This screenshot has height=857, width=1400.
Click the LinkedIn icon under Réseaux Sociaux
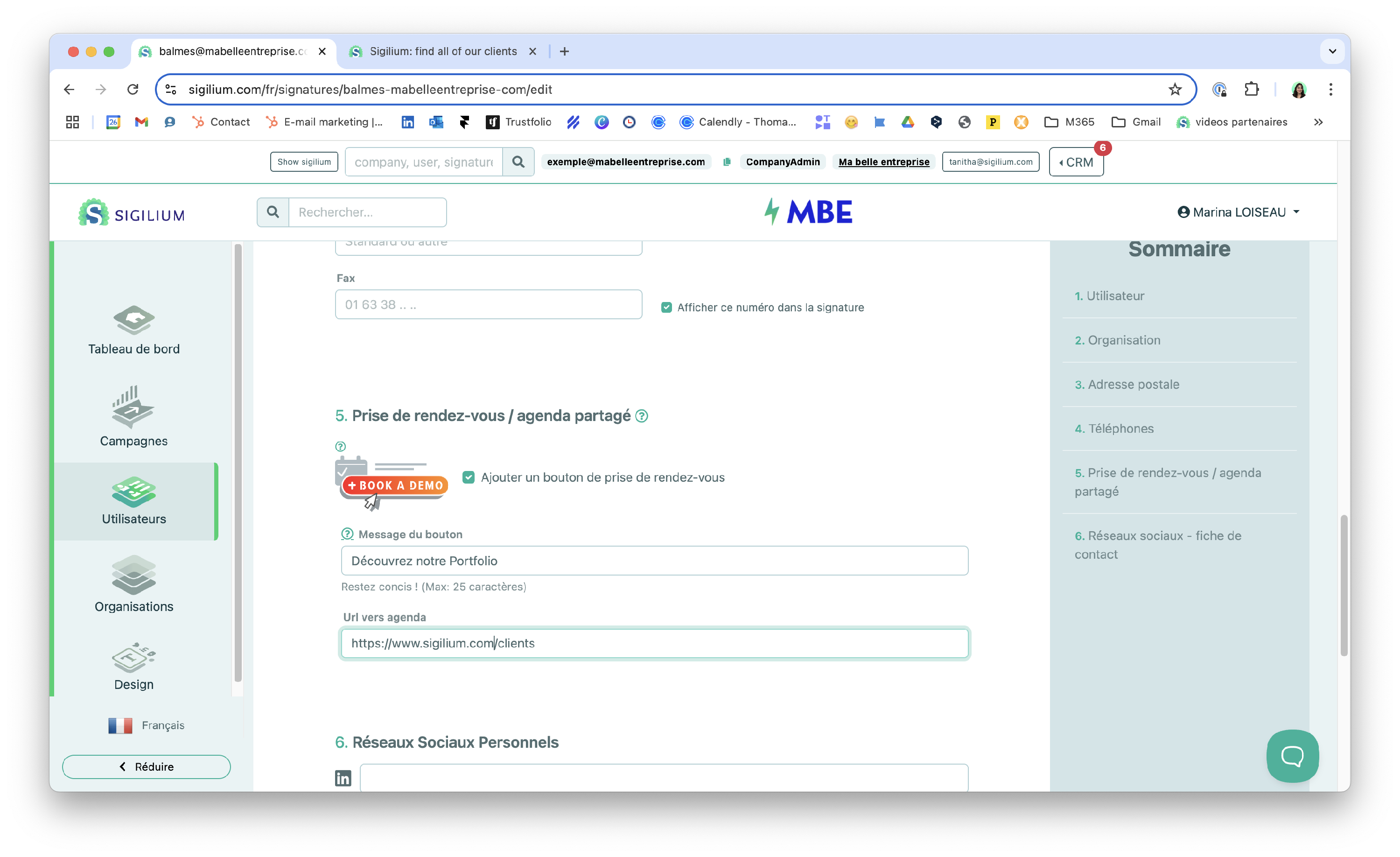tap(343, 778)
